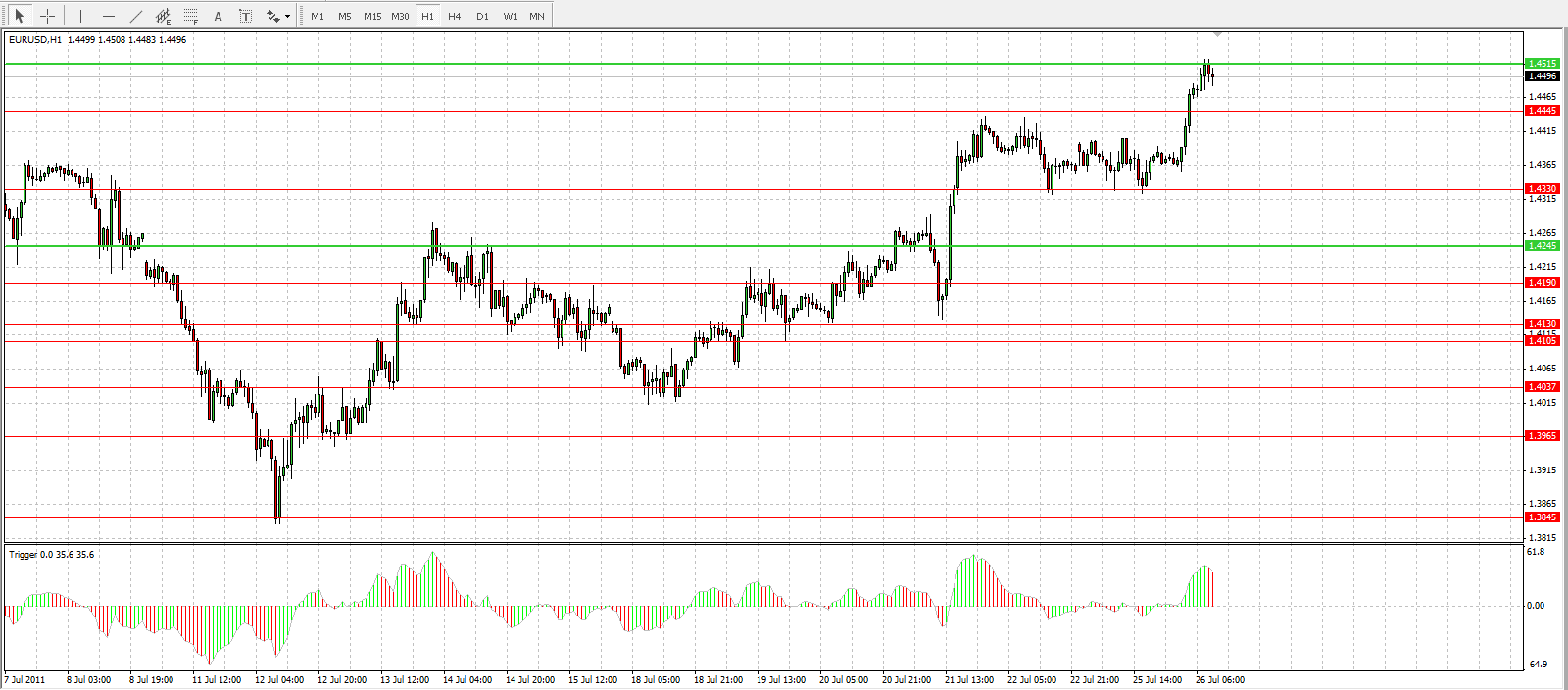Viewport: 1568px width, 690px height.
Task: Switch to the M15 timeframe
Action: [x=372, y=16]
